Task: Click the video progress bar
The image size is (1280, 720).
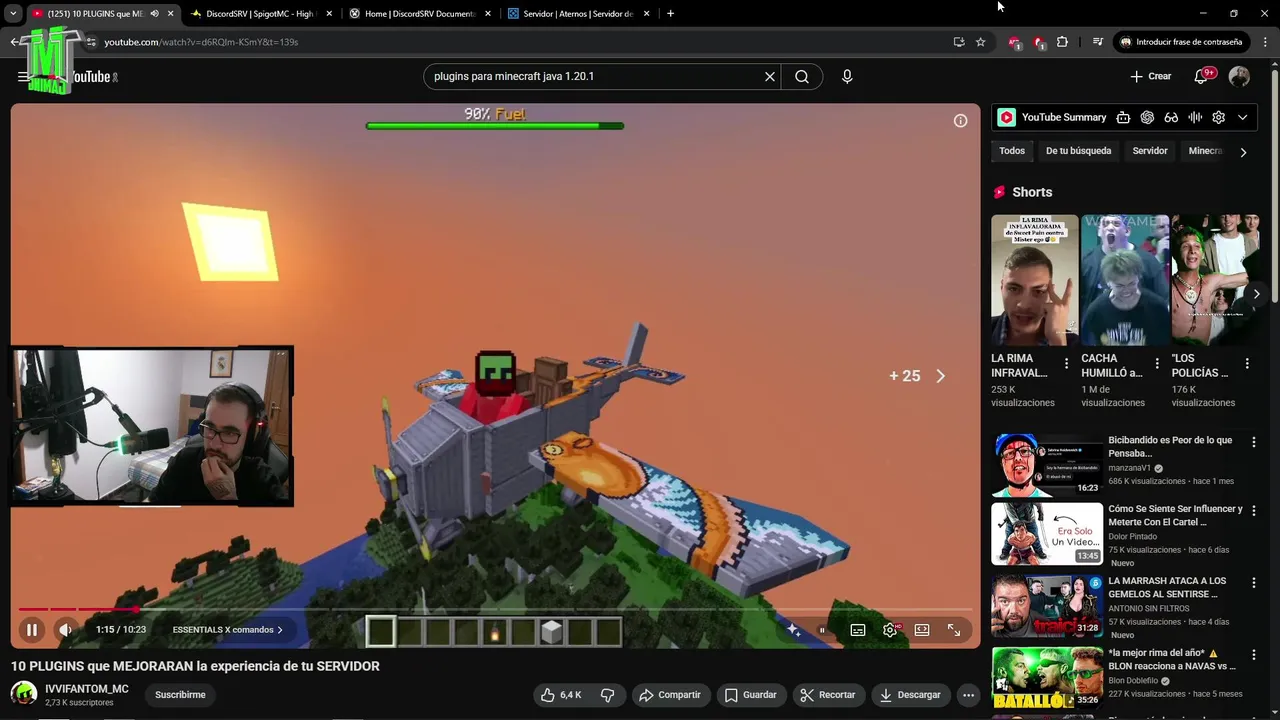Action: pyautogui.click(x=495, y=609)
